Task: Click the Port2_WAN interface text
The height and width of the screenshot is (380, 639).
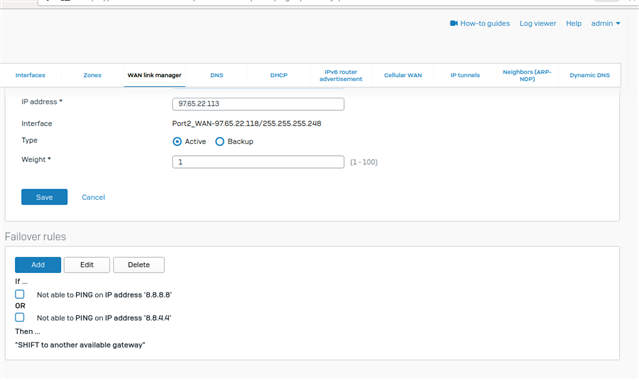Action: click(x=247, y=124)
